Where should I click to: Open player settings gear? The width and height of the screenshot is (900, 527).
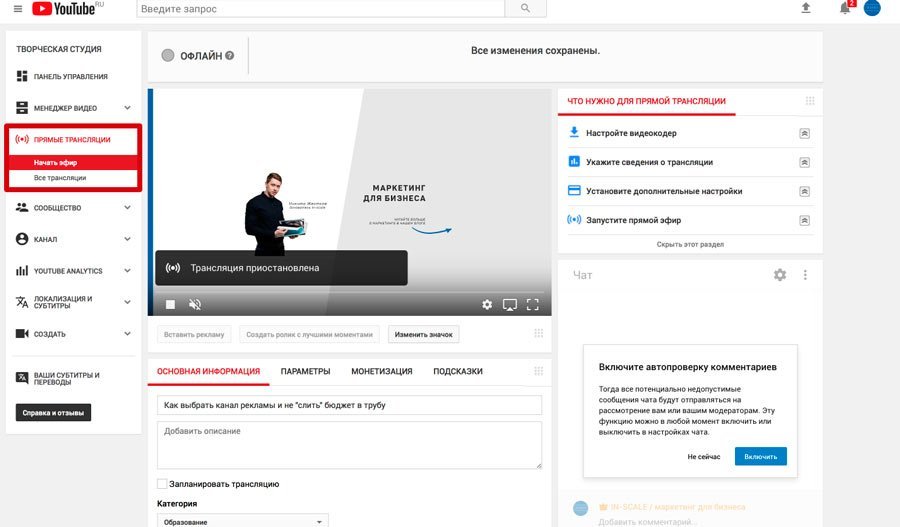487,304
